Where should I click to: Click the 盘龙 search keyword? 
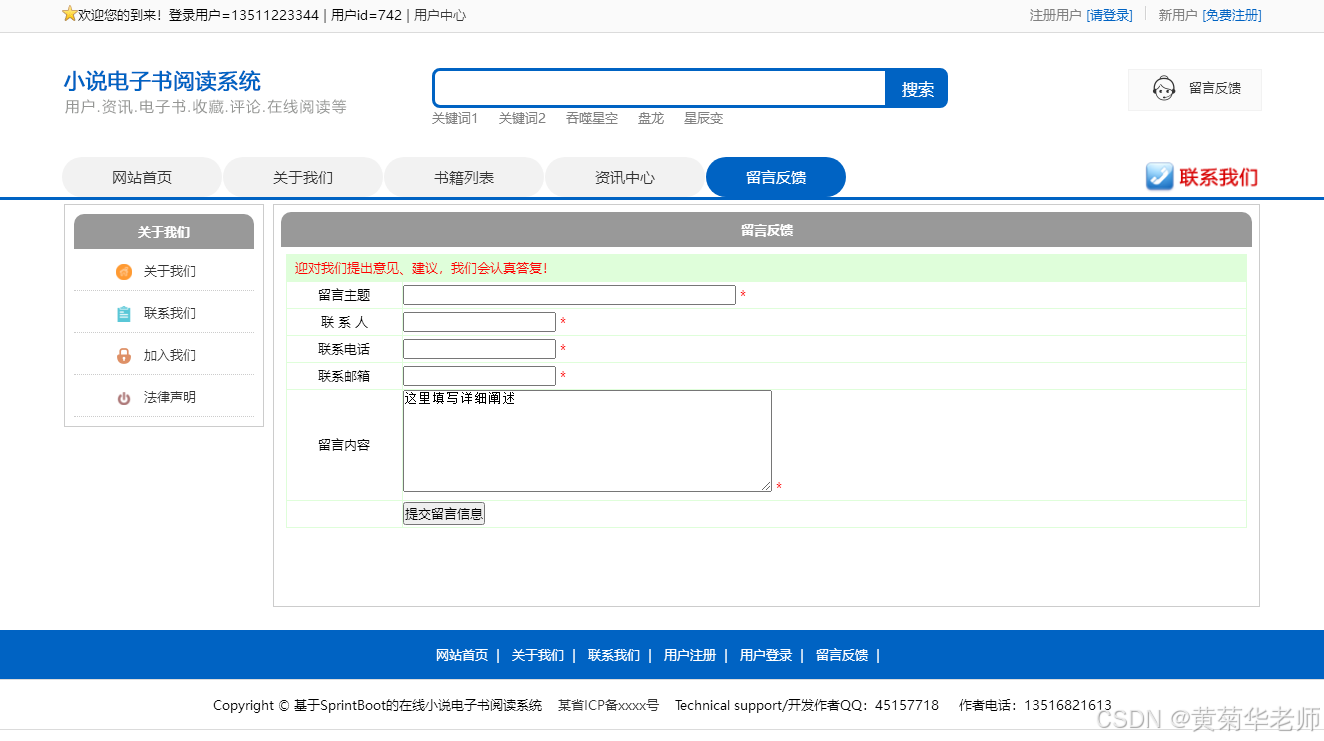coord(651,118)
